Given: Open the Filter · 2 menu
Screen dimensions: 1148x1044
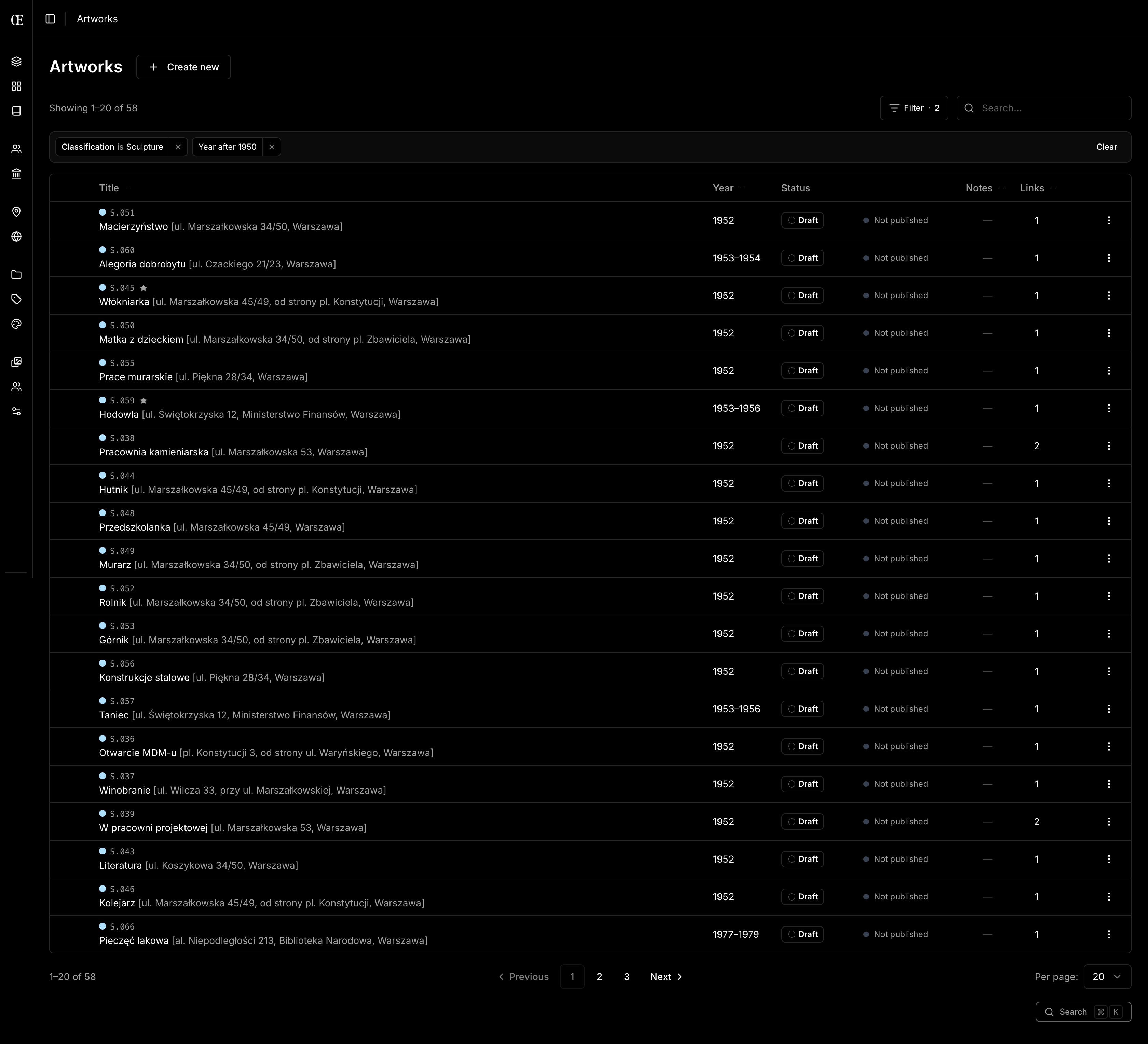Looking at the screenshot, I should pos(914,108).
